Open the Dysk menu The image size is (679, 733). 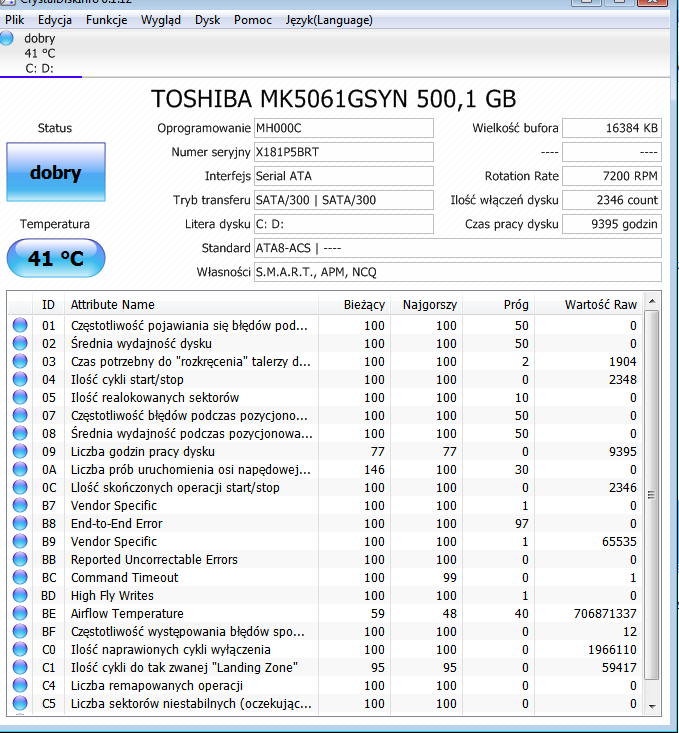pyautogui.click(x=207, y=20)
